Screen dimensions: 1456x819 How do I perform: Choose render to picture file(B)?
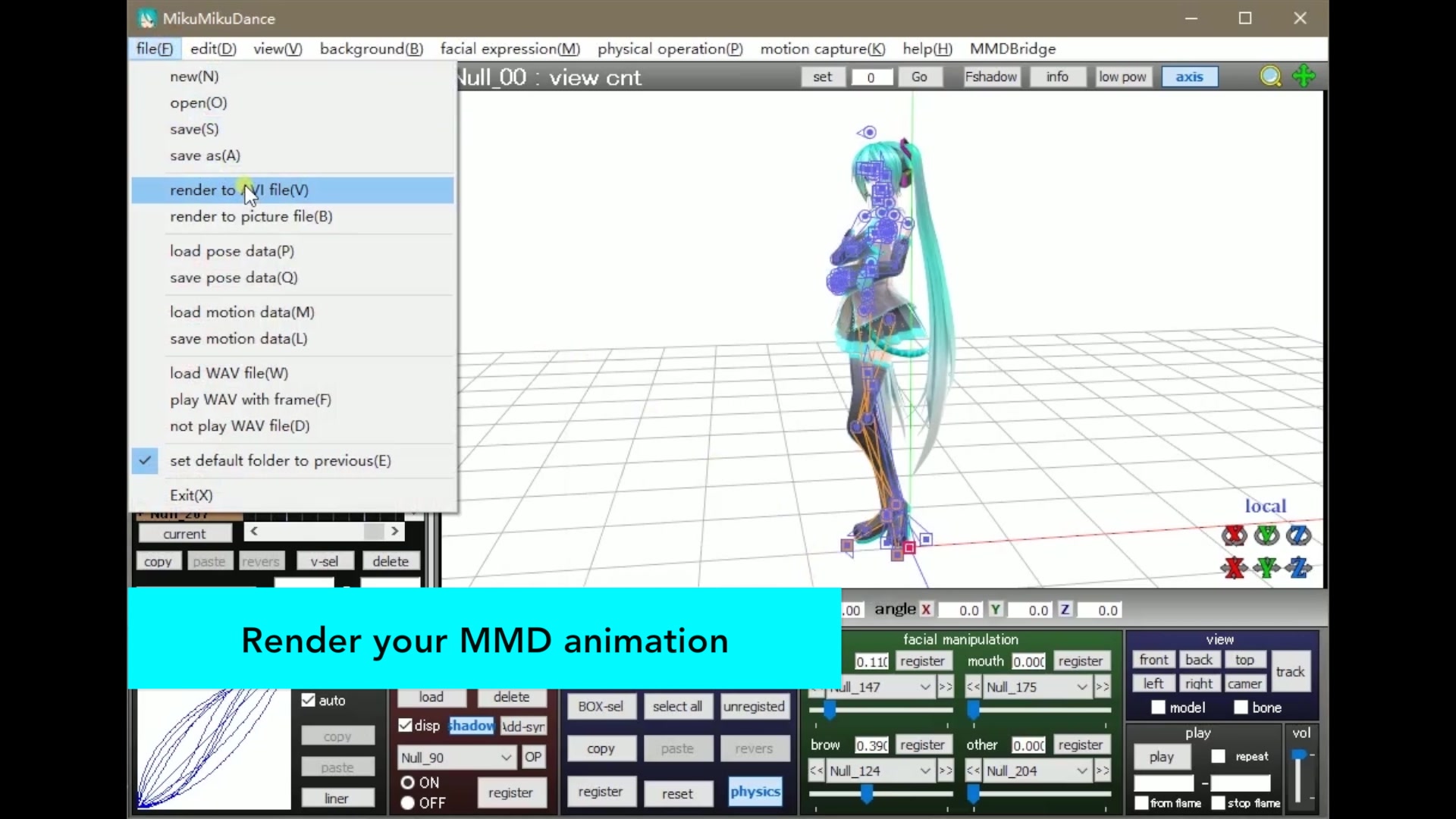pyautogui.click(x=250, y=216)
